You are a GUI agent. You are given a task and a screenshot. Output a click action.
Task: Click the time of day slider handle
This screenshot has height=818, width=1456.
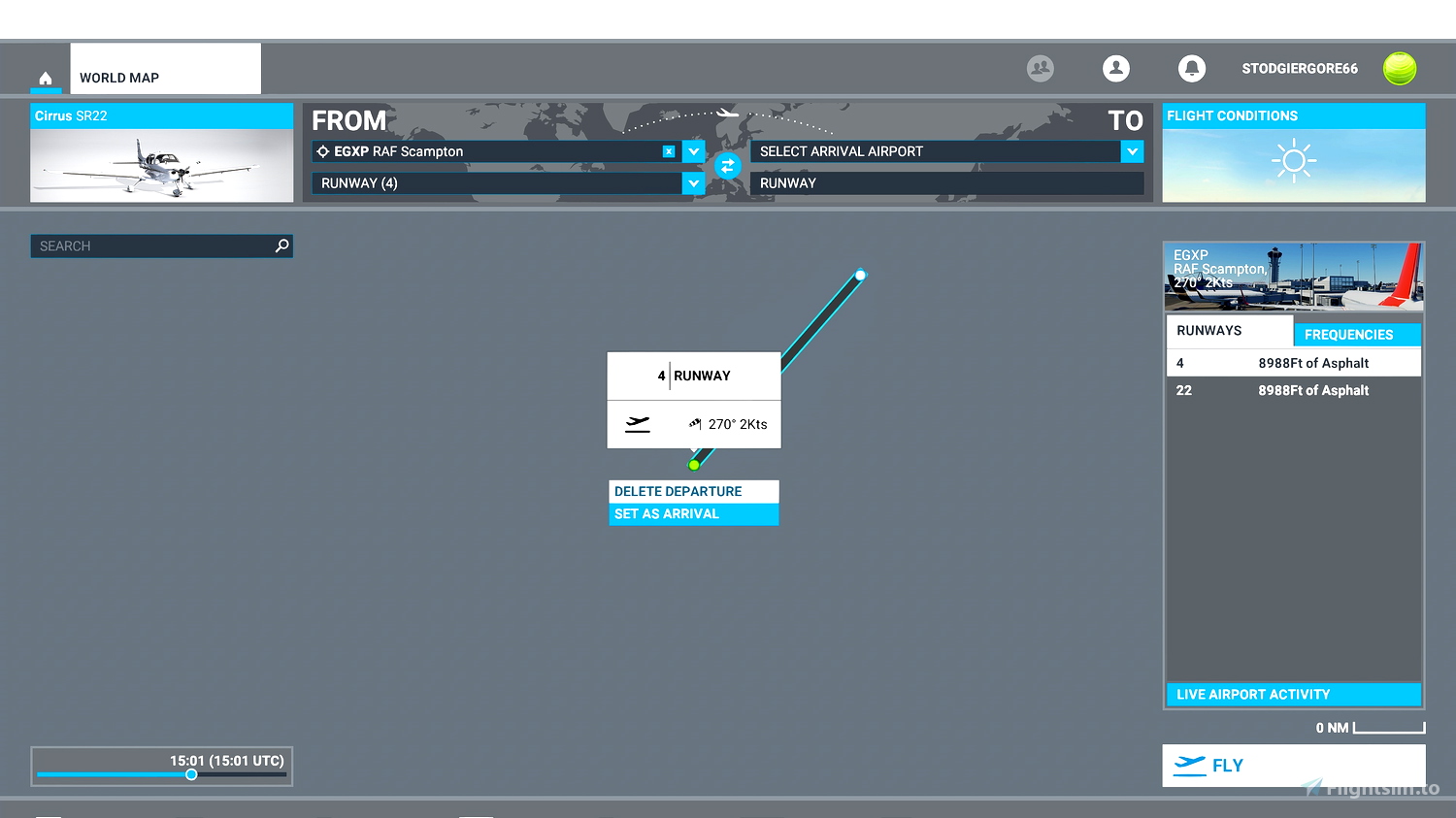pyautogui.click(x=191, y=774)
